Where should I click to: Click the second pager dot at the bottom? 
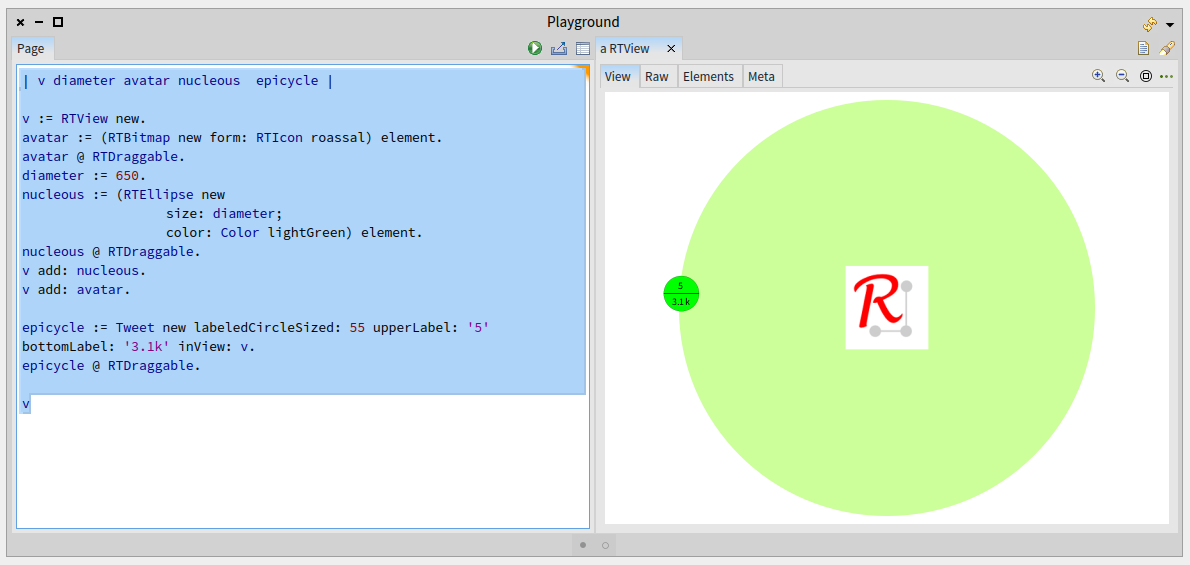click(605, 545)
